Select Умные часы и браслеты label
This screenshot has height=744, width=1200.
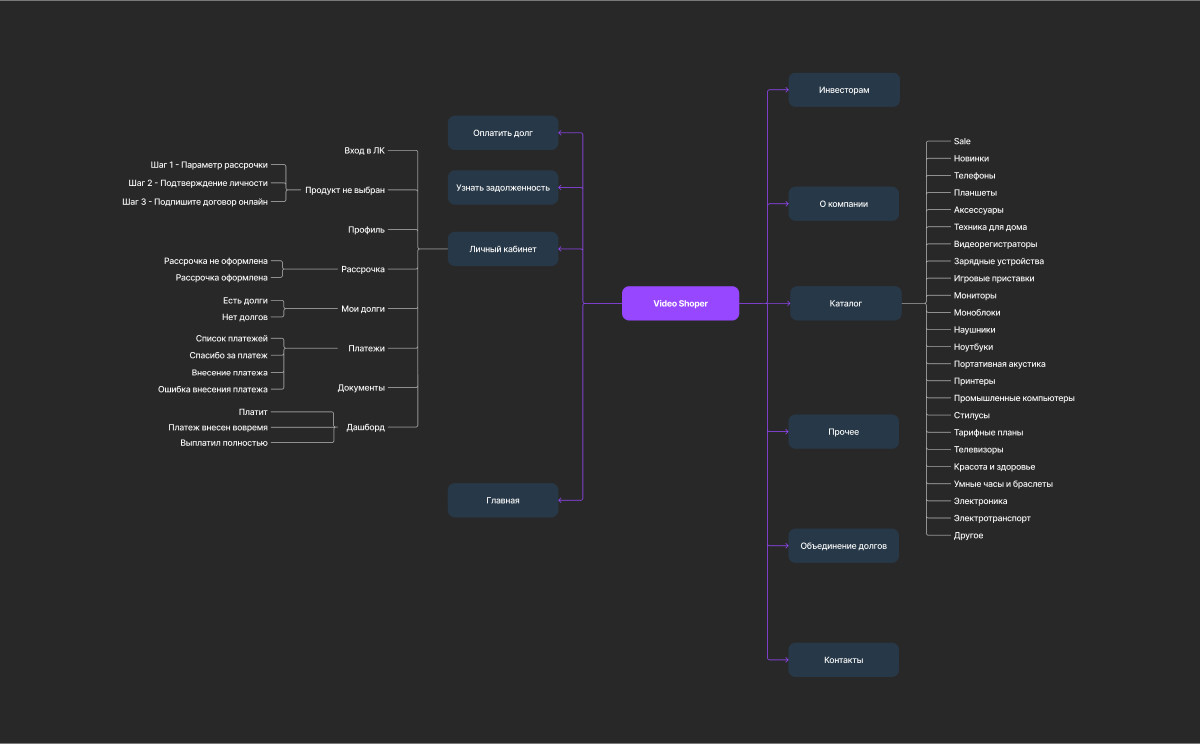(x=1003, y=484)
